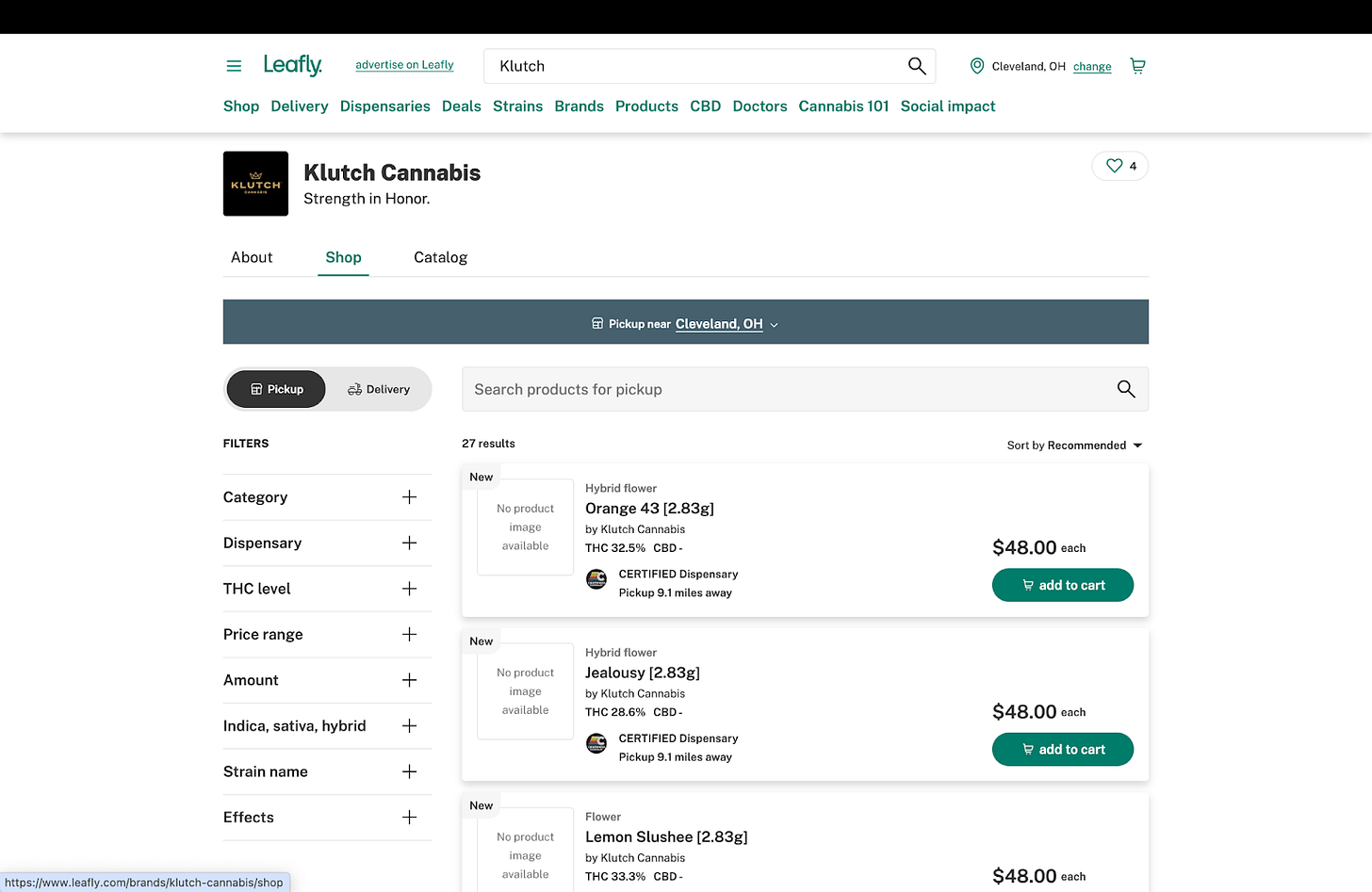Expand the Strain name filter
The width and height of the screenshot is (1372, 892).
(327, 771)
